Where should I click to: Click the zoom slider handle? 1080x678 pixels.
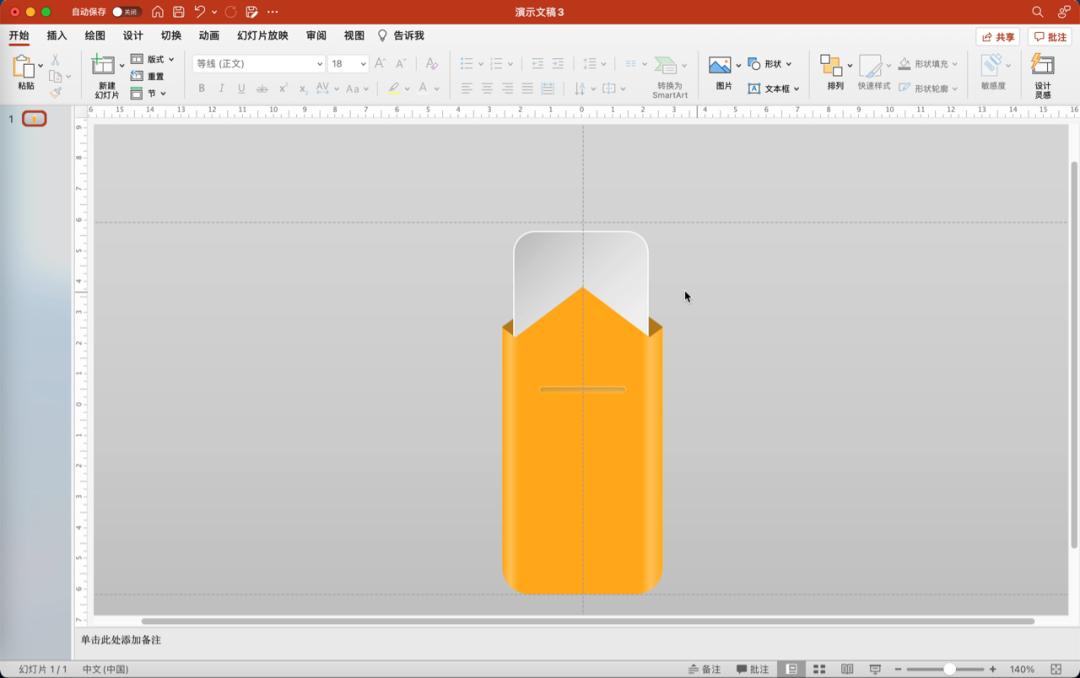pyautogui.click(x=949, y=669)
